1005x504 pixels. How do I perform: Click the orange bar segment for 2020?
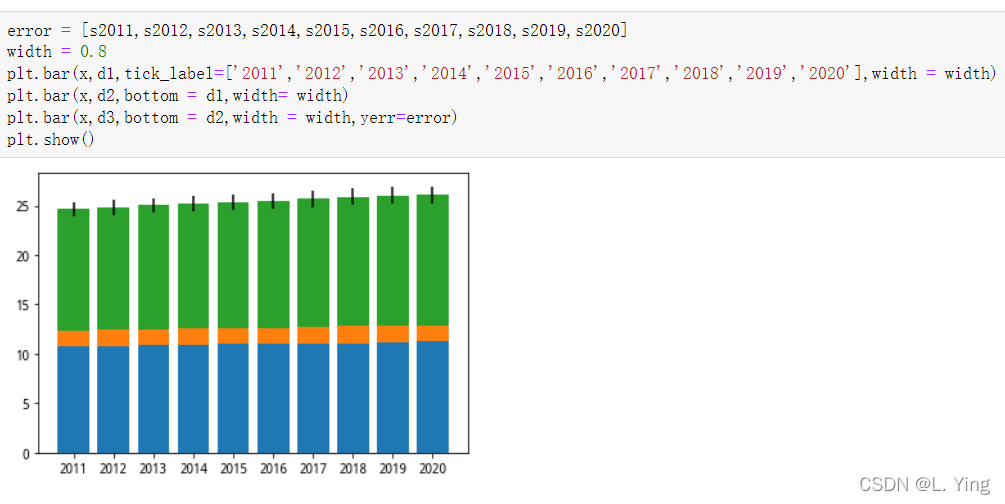coord(433,333)
